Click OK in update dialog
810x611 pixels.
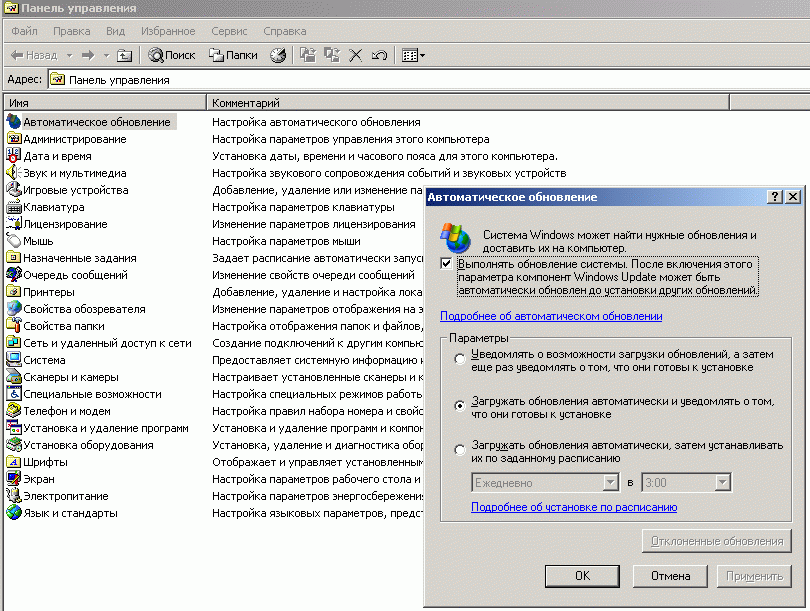point(582,575)
